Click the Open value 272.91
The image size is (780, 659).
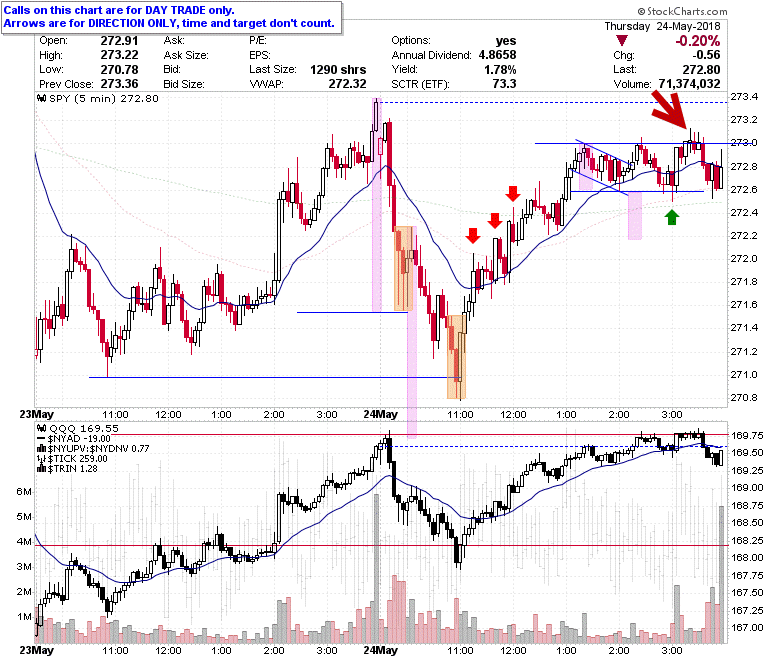pyautogui.click(x=119, y=41)
